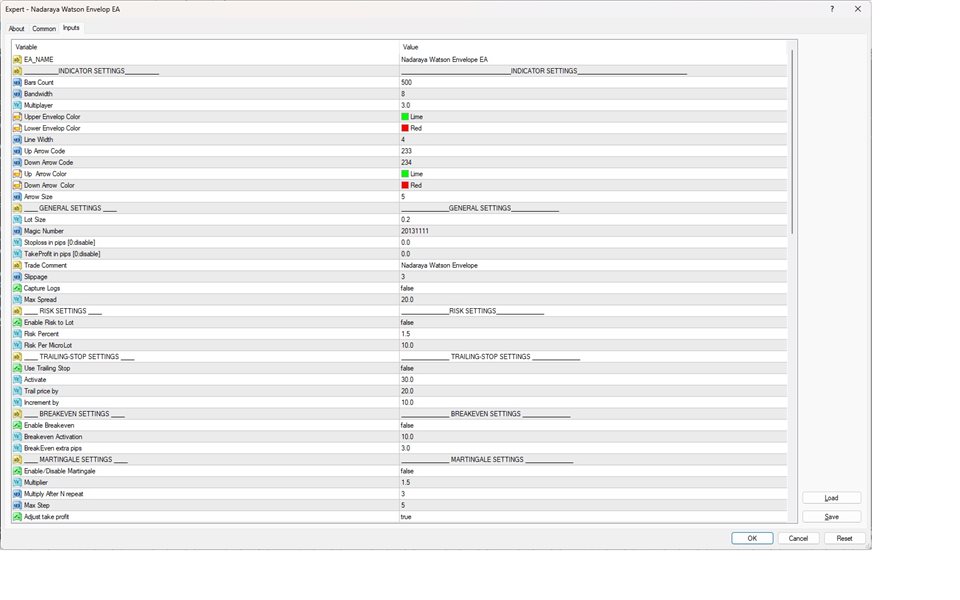The height and width of the screenshot is (600, 960).
Task: Click the OK button
Action: click(752, 538)
